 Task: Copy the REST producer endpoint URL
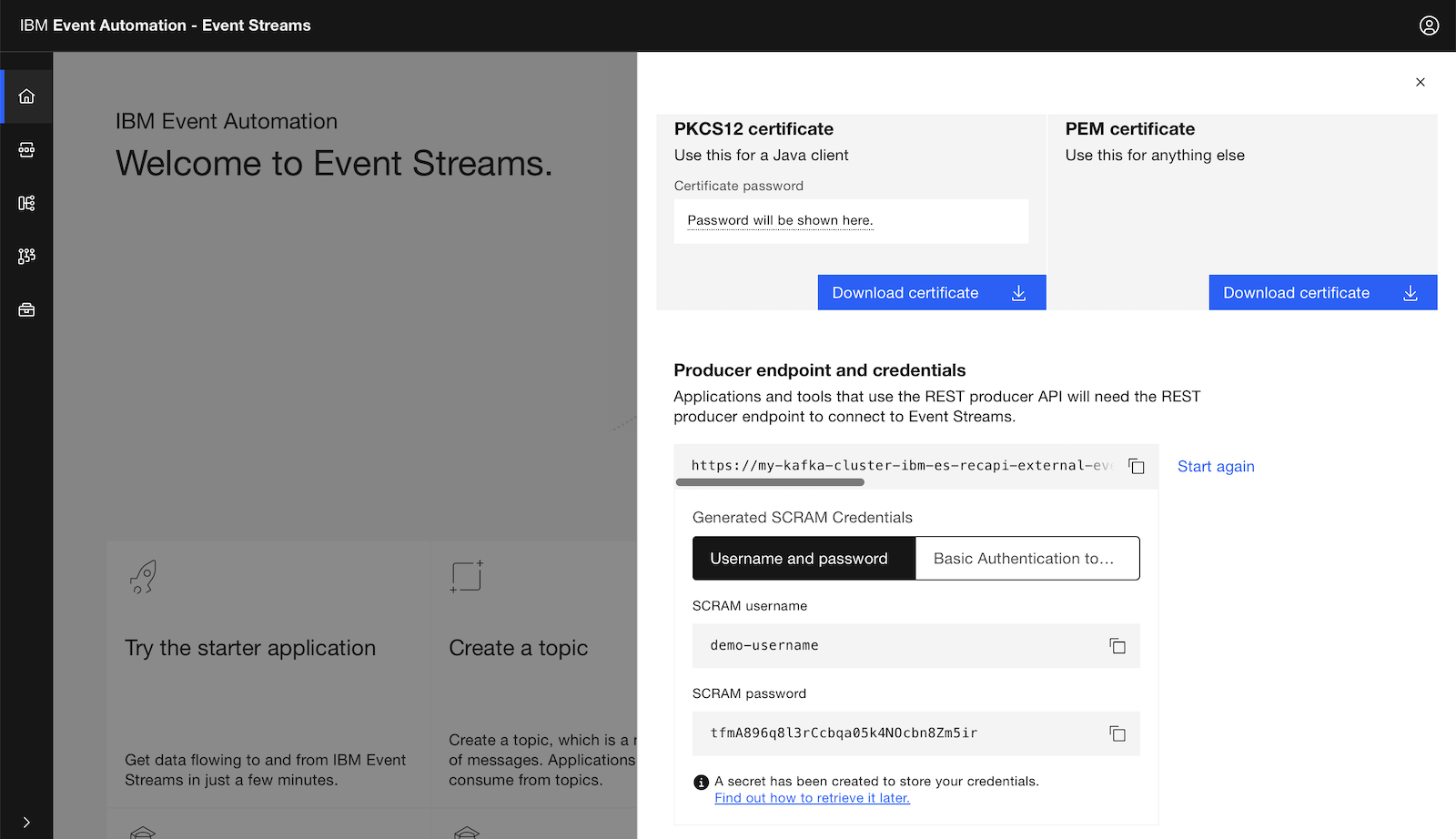tap(1137, 466)
